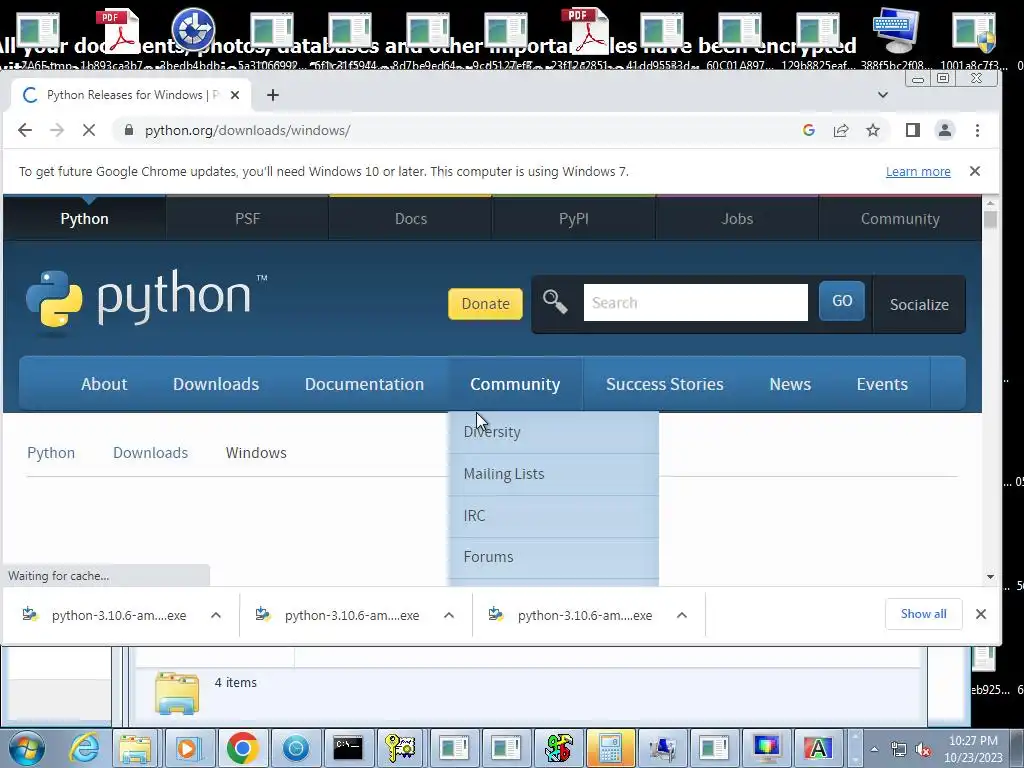The height and width of the screenshot is (768, 1024).
Task: Click the Windows breadcrumb text
Action: [256, 453]
